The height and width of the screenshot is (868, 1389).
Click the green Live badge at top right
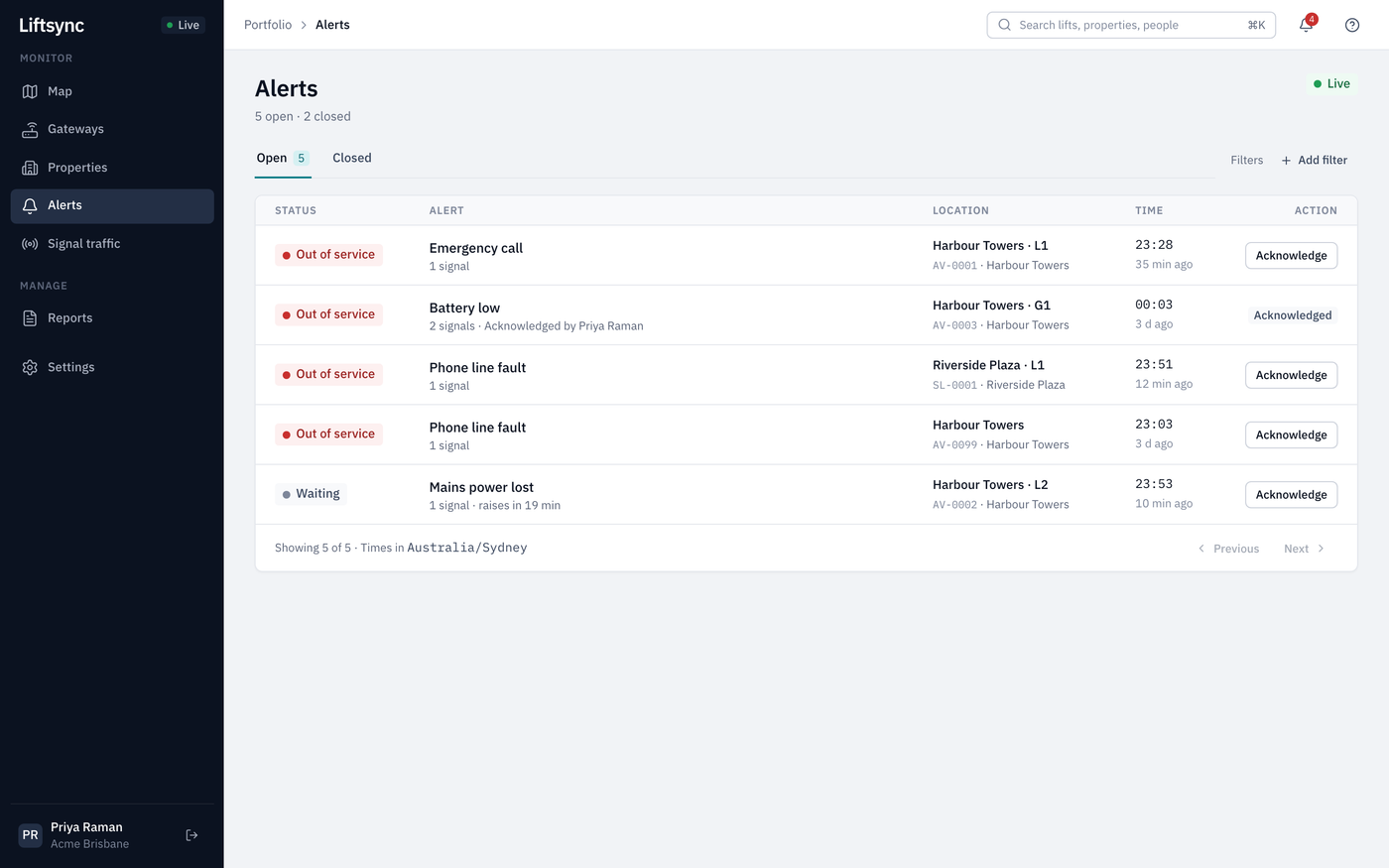1331,84
